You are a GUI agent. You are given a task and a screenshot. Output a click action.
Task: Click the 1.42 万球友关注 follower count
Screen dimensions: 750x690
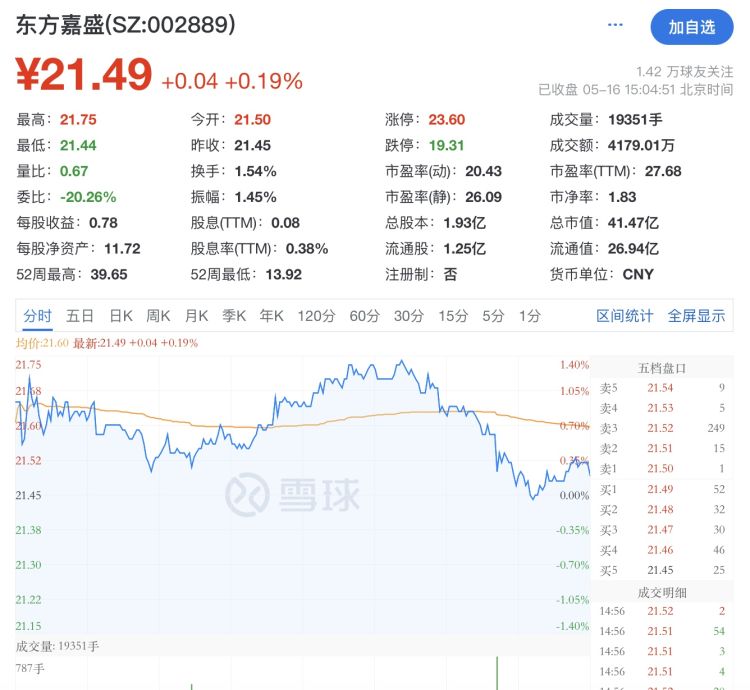pyautogui.click(x=684, y=72)
